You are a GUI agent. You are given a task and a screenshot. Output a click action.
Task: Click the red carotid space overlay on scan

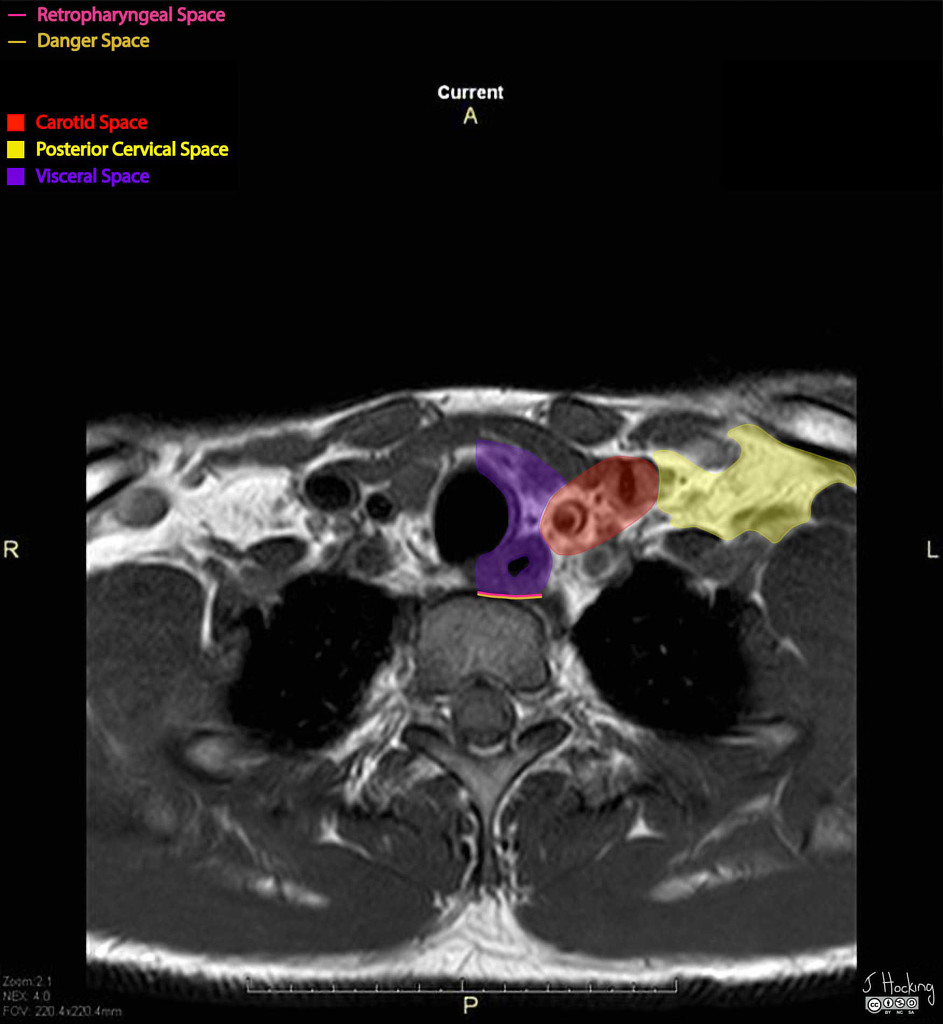[x=600, y=503]
